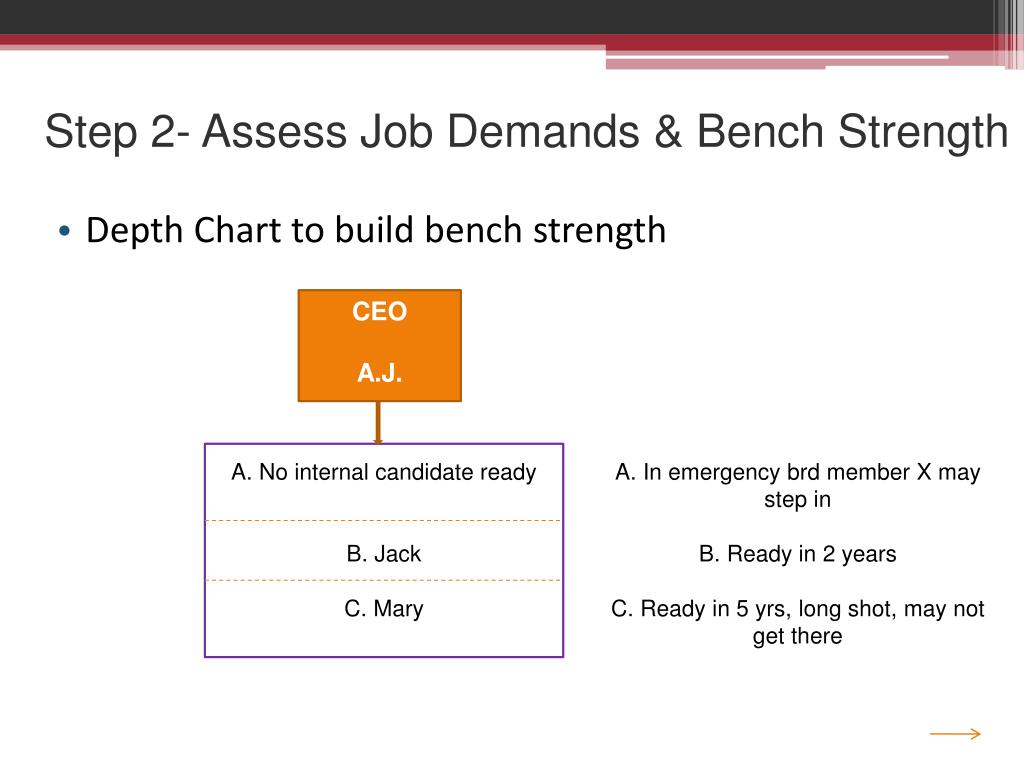
Task: Click the 'Ready in 5 yrs, long shot' note
Action: (x=797, y=622)
